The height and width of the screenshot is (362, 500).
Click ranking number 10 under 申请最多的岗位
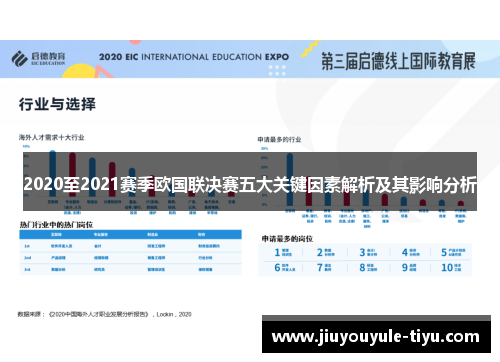pos(447,267)
